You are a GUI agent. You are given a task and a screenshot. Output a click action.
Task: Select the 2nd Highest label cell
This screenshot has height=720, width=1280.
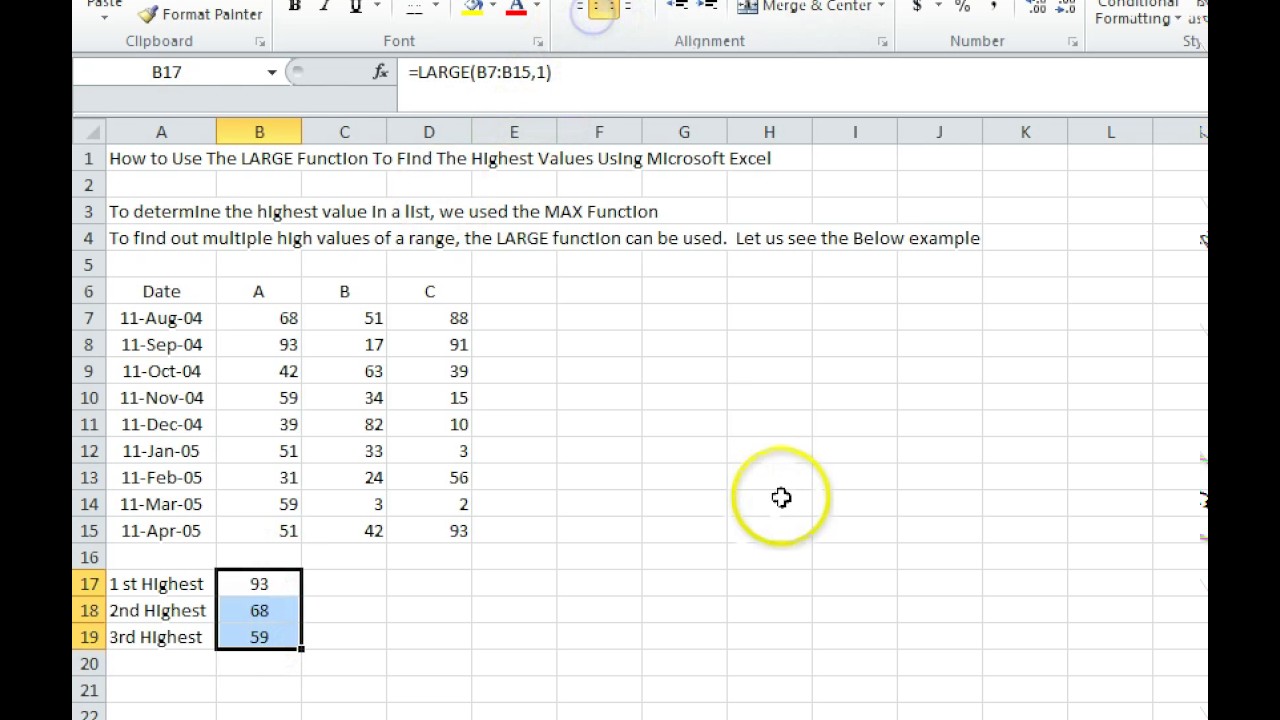pos(161,611)
